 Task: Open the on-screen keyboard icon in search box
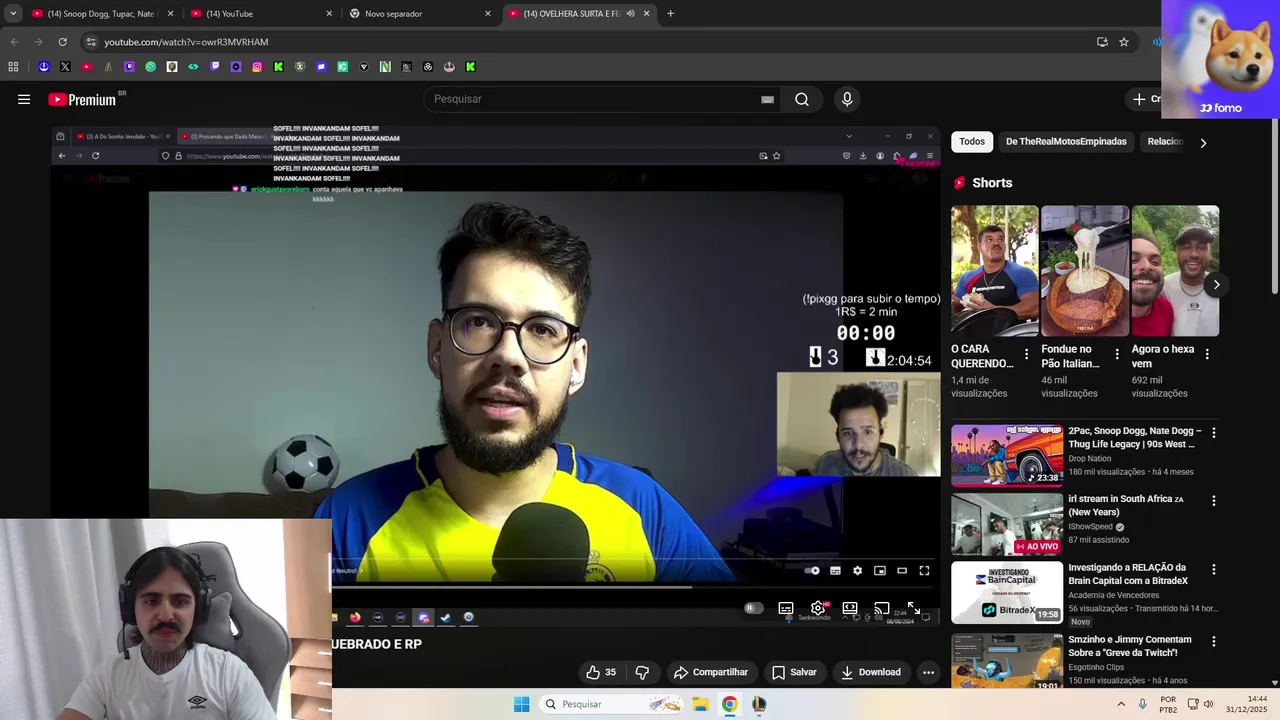tap(767, 99)
